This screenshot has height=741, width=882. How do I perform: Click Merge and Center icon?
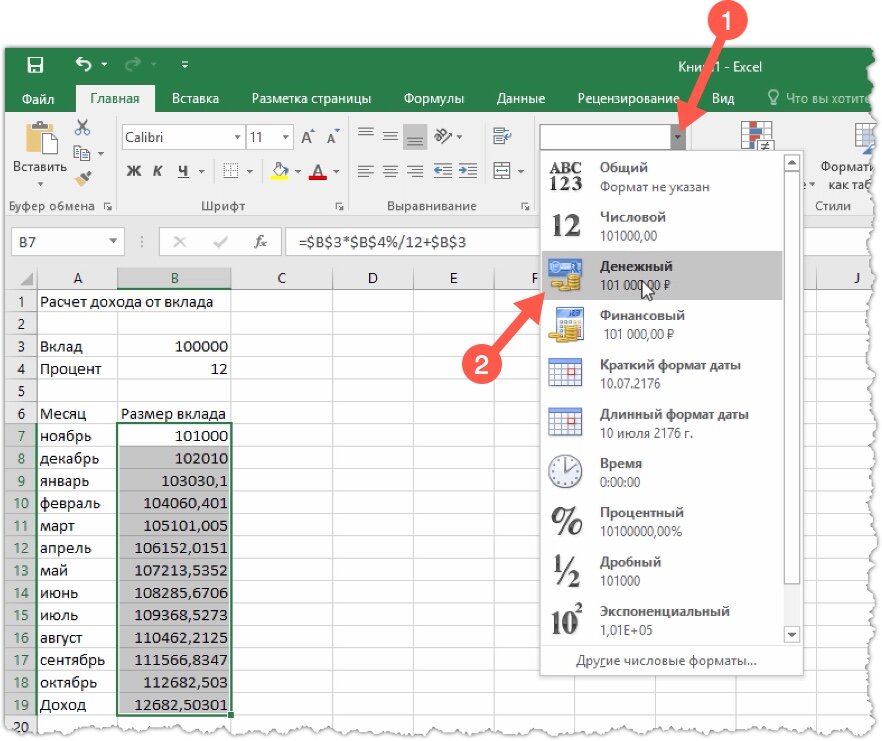click(501, 170)
